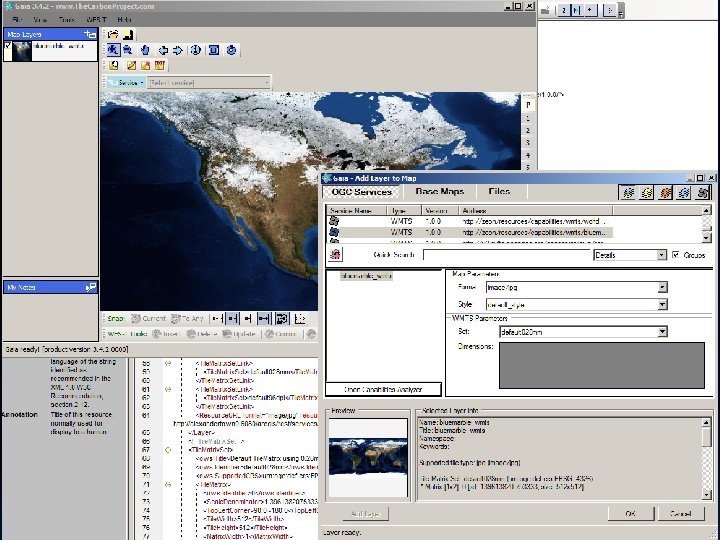Switch to the Base Maps tab

(440, 192)
